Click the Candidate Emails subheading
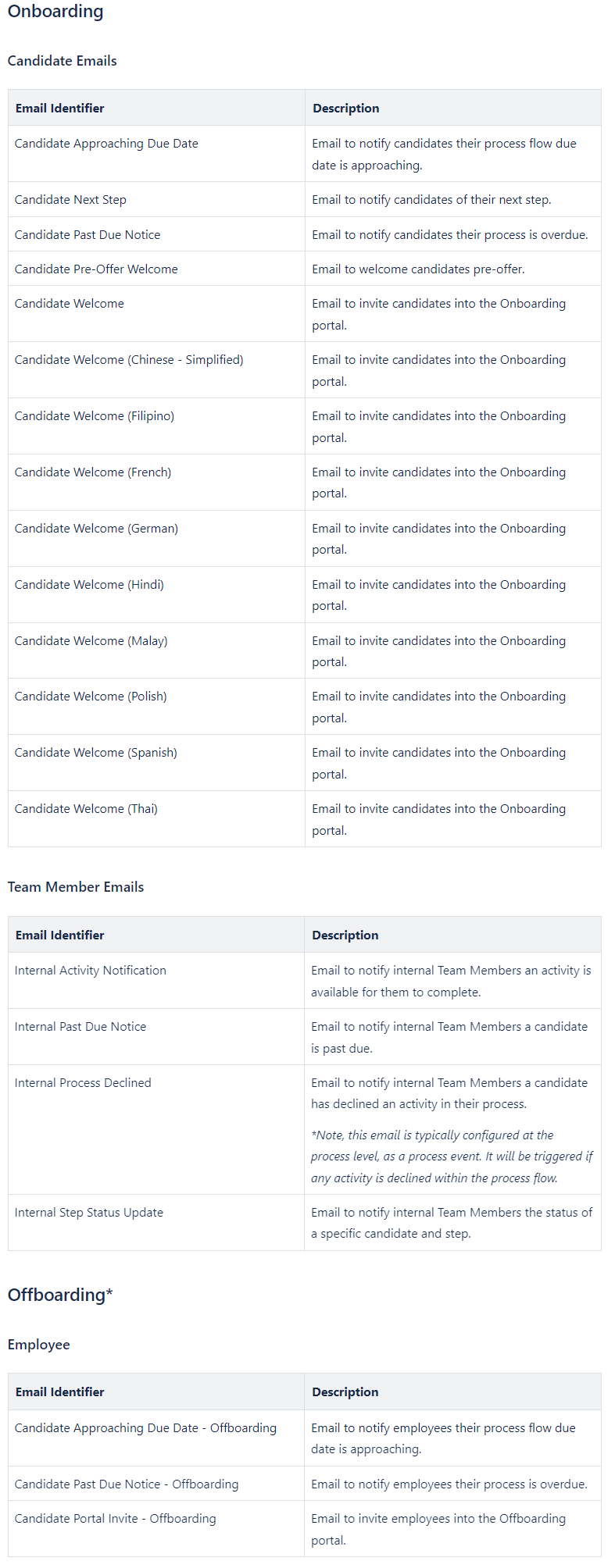Screen dimensions: 615x1568 point(63,61)
